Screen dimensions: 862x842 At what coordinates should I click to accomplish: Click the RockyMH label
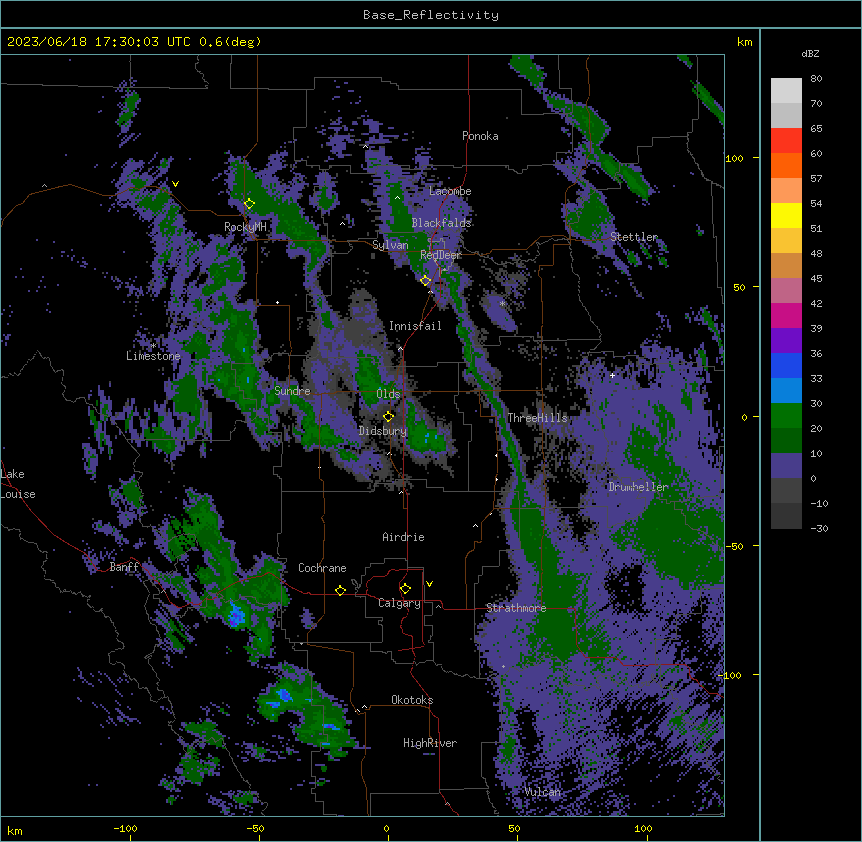tap(245, 227)
